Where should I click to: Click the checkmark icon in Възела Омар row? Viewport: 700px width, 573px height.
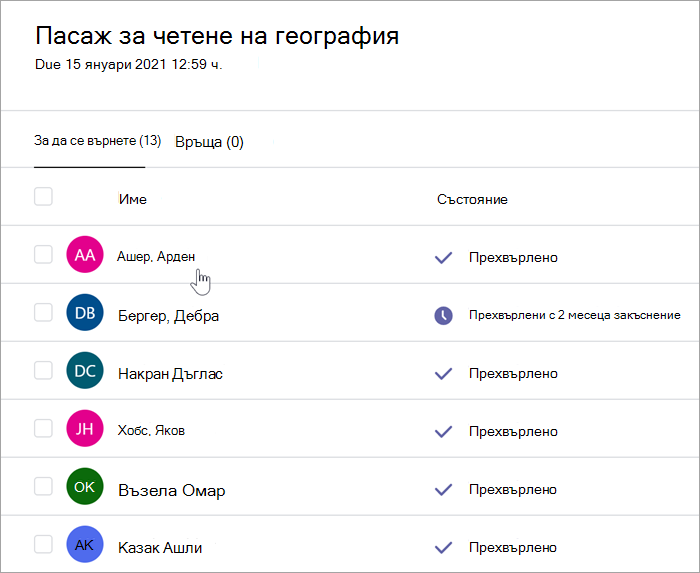pos(443,490)
